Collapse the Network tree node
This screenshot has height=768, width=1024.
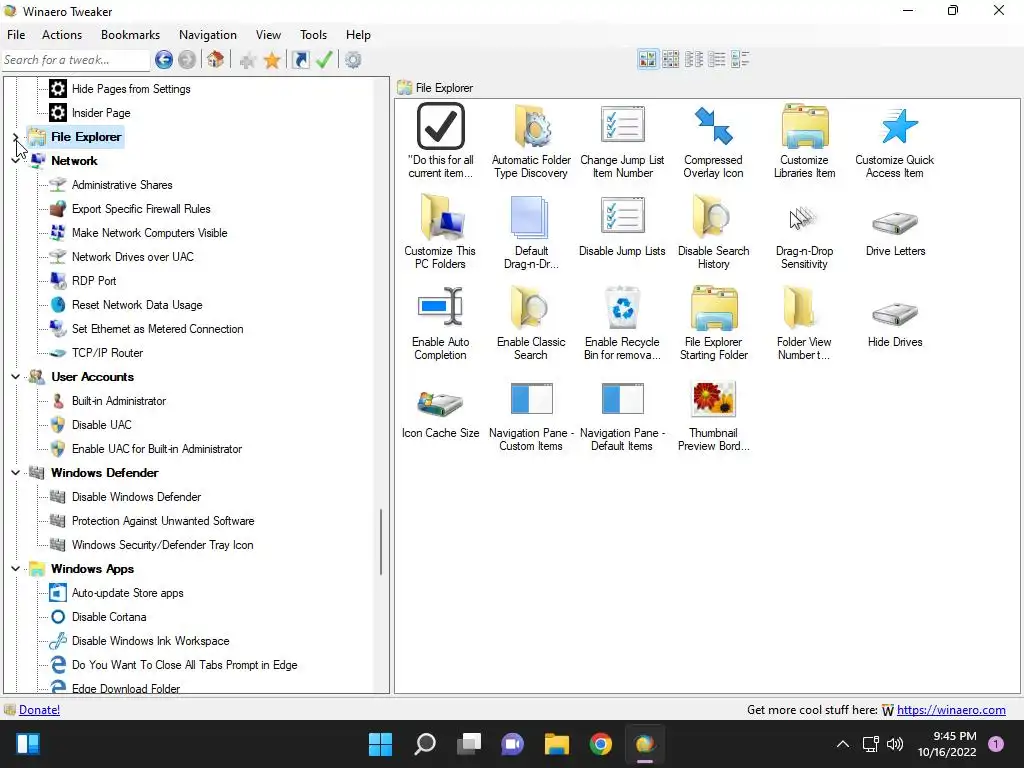click(x=15, y=161)
